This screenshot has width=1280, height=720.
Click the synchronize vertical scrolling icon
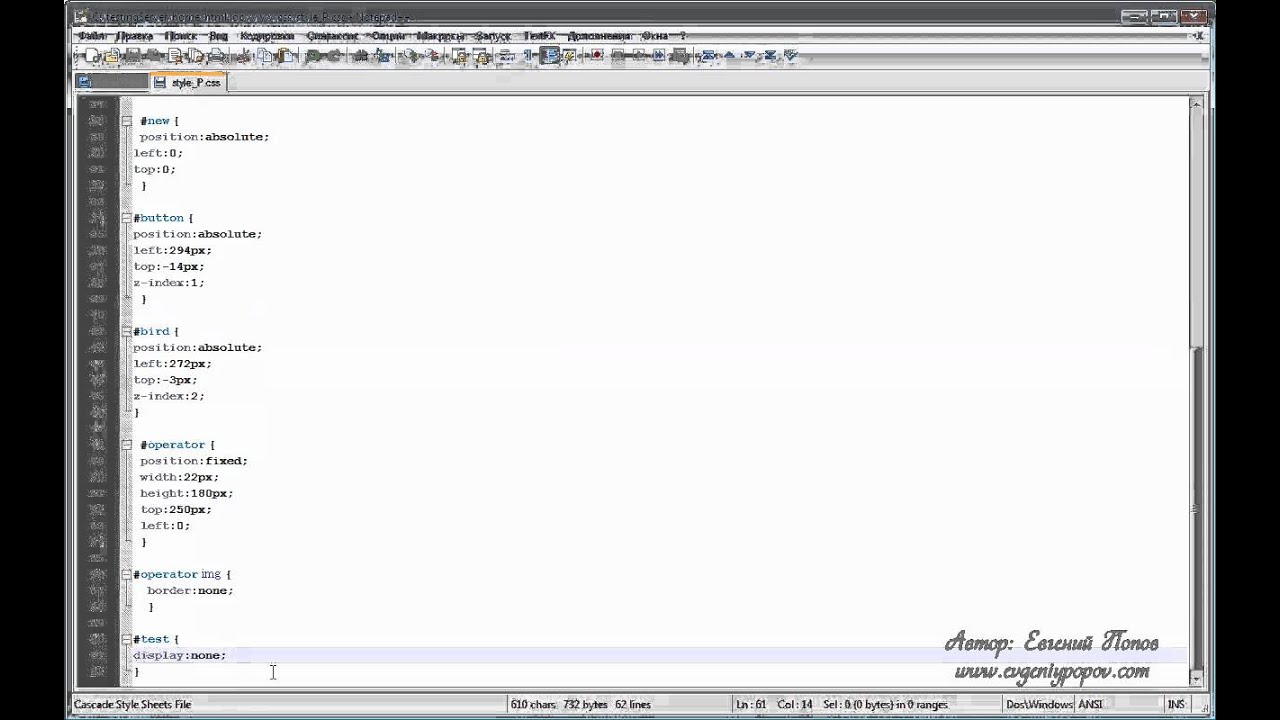(x=460, y=56)
